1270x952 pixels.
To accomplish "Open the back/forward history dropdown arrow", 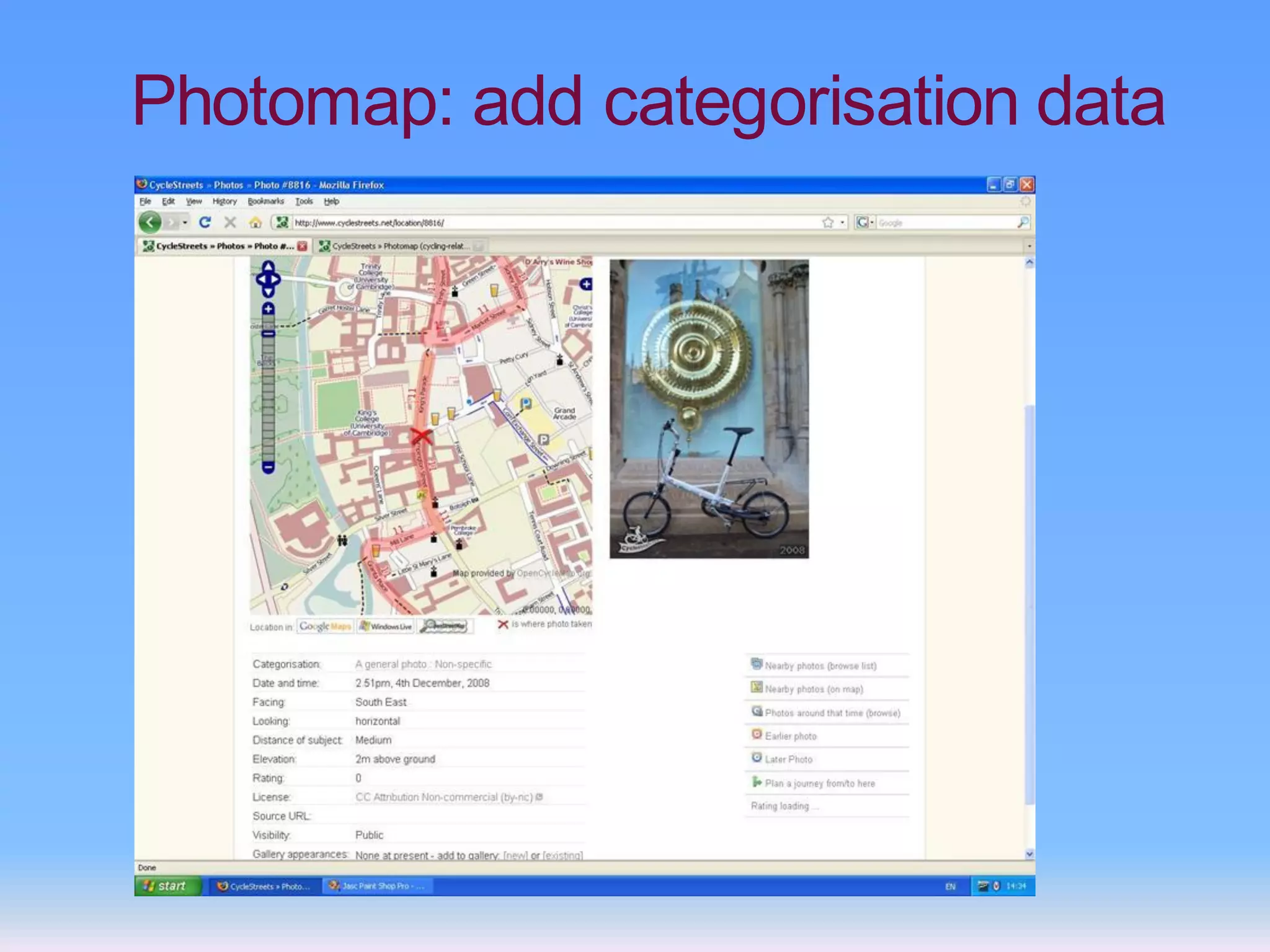I will pyautogui.click(x=185, y=222).
